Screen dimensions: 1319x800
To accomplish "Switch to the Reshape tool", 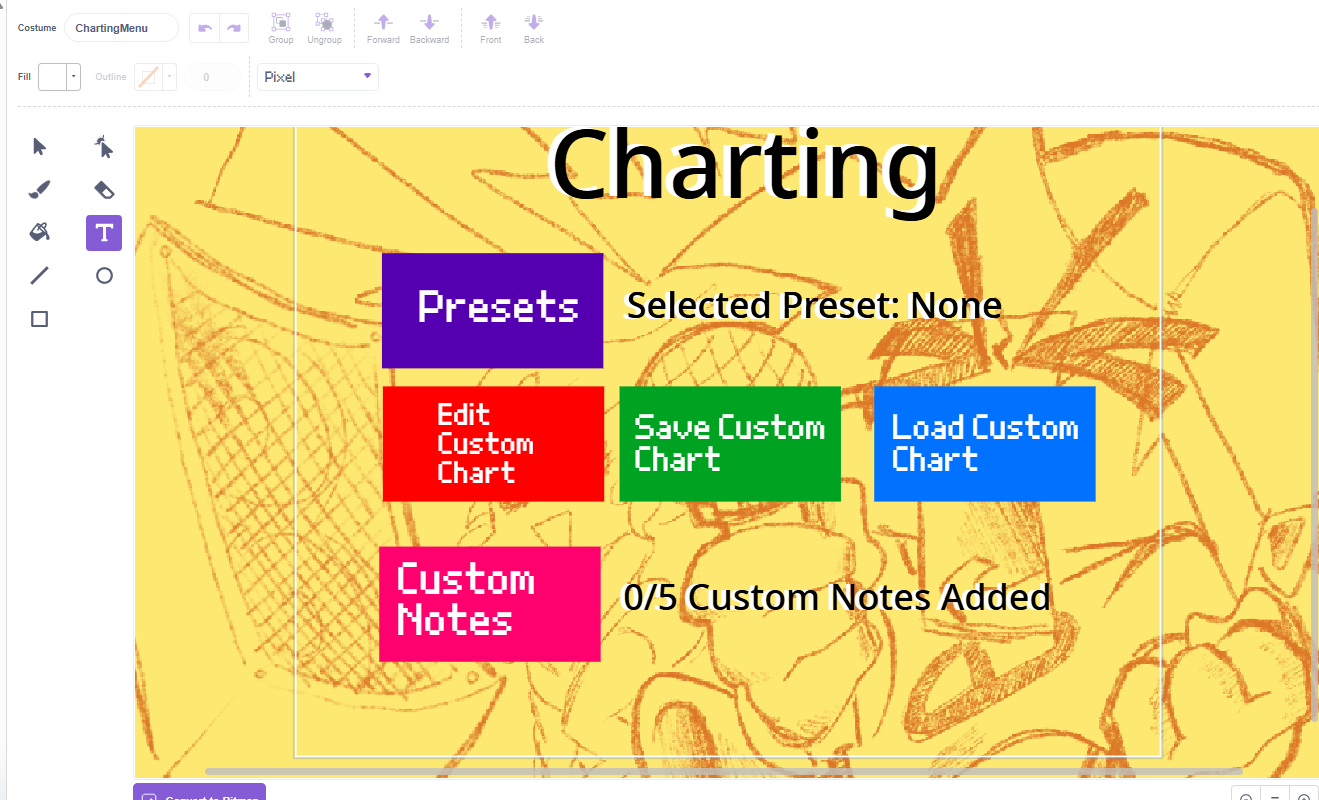I will click(x=104, y=146).
